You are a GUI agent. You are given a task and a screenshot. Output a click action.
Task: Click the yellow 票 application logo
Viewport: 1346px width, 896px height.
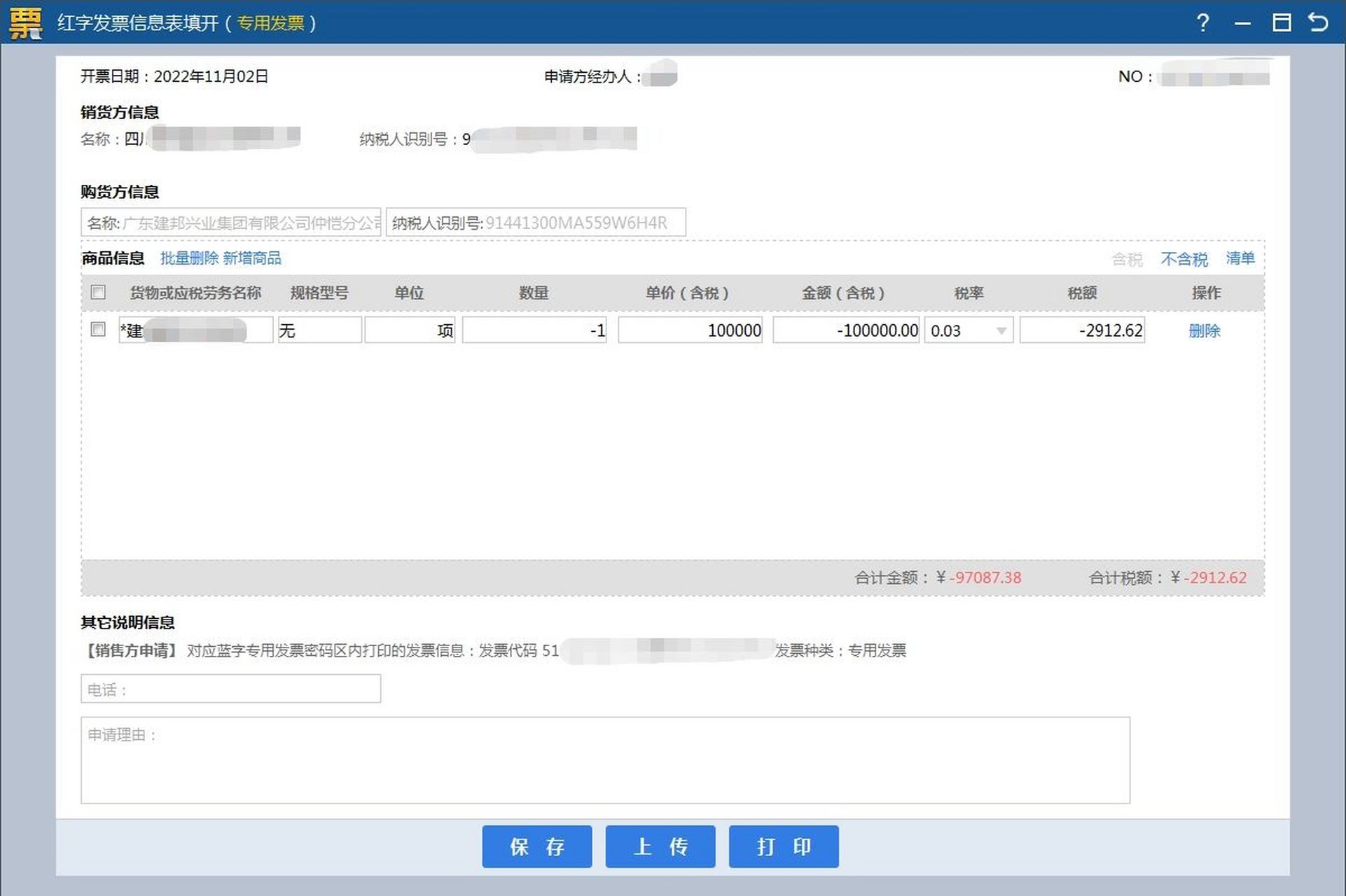26,23
